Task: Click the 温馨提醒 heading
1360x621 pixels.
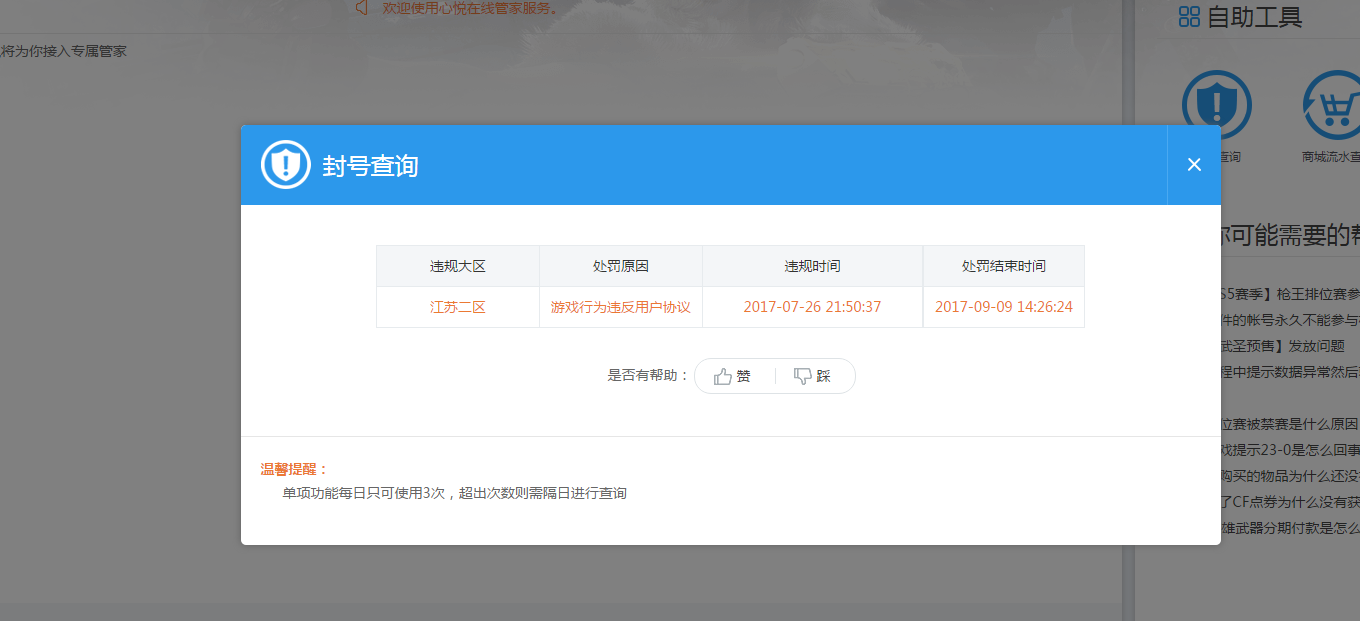Action: click(294, 469)
